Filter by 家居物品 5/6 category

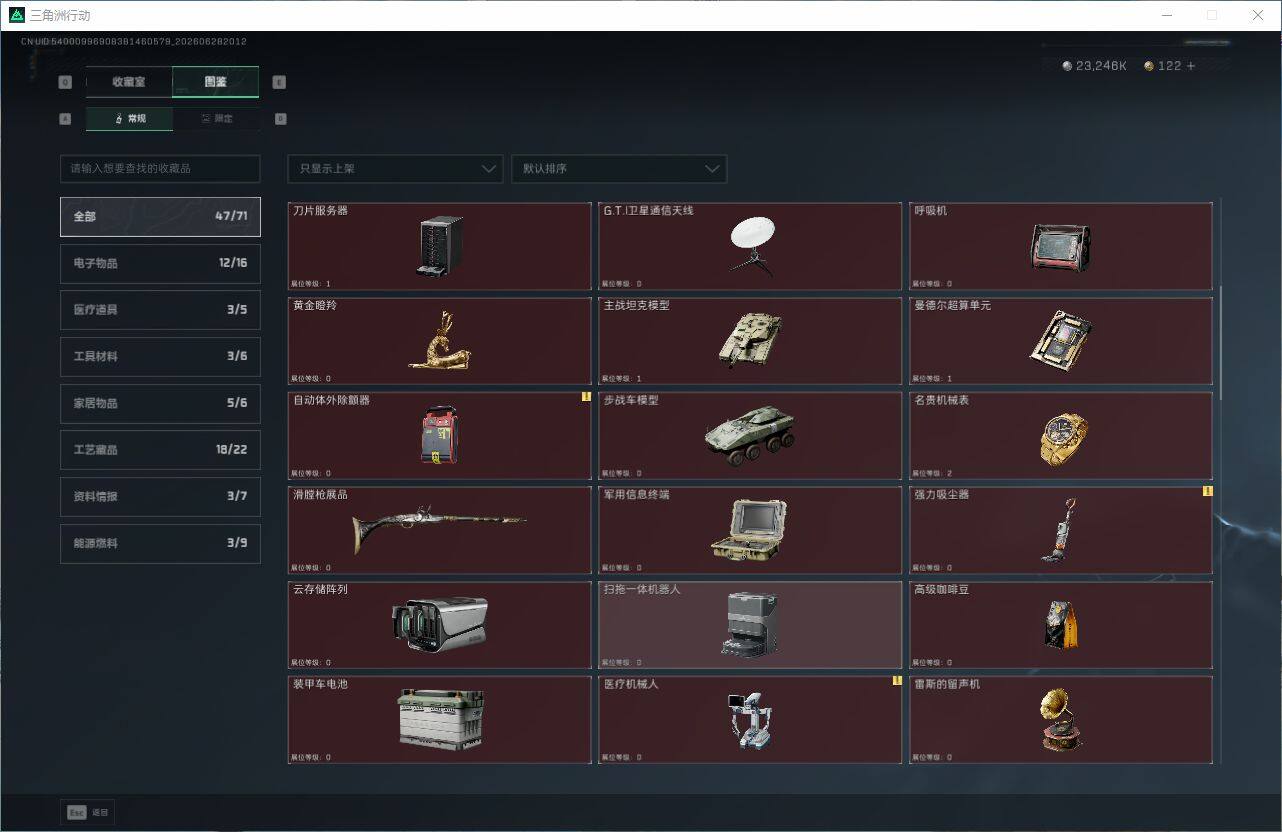point(160,403)
